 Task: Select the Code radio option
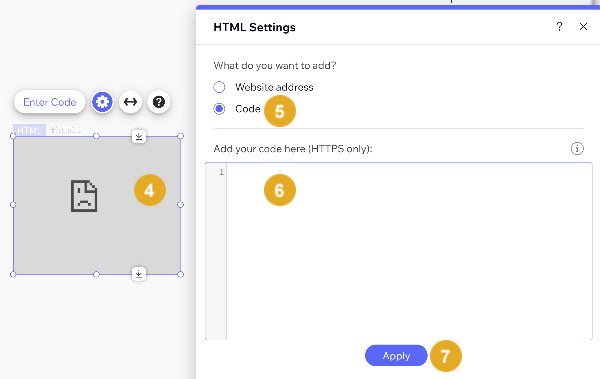point(219,109)
